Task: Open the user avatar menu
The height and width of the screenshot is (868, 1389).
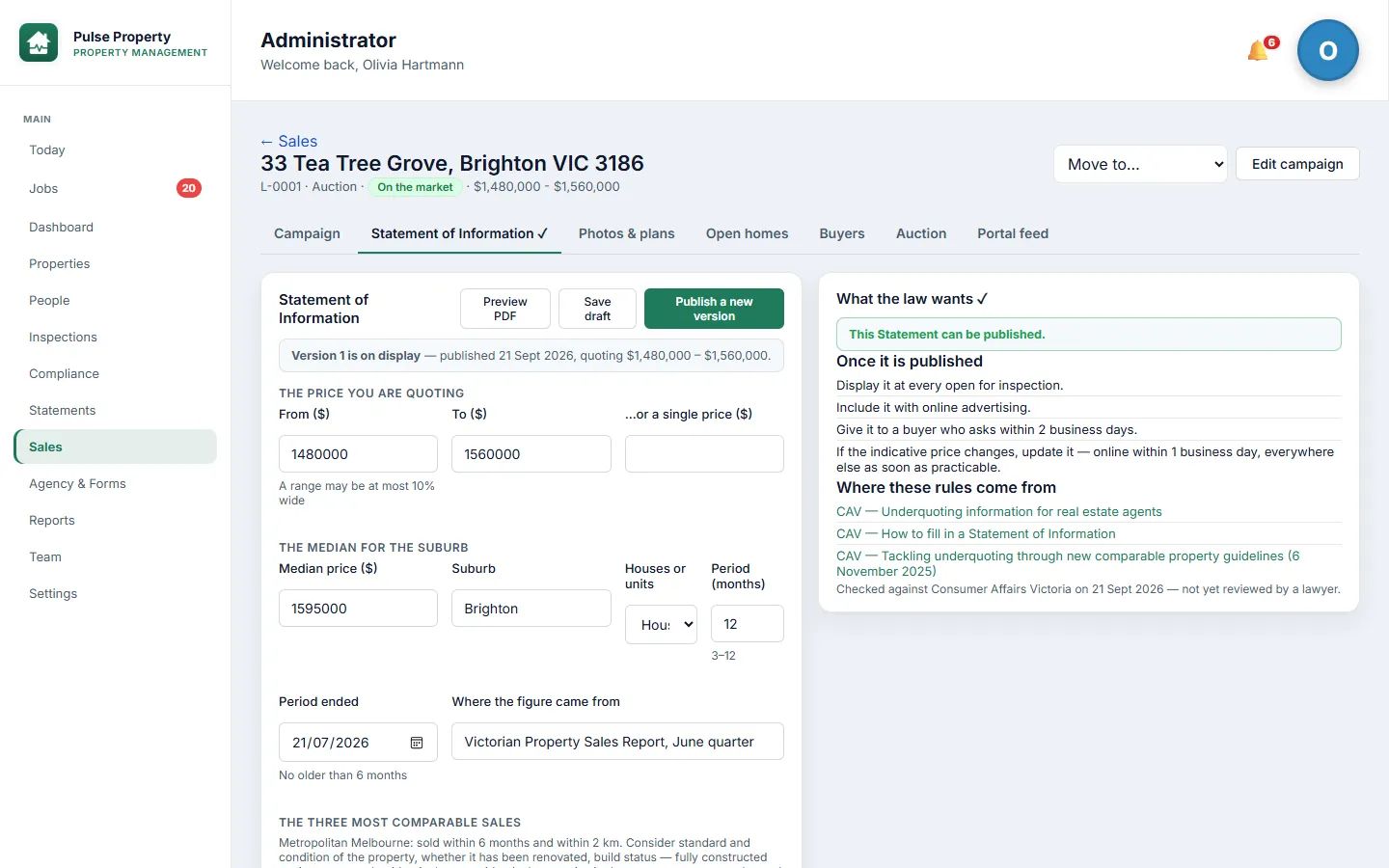Action: 1327,50
